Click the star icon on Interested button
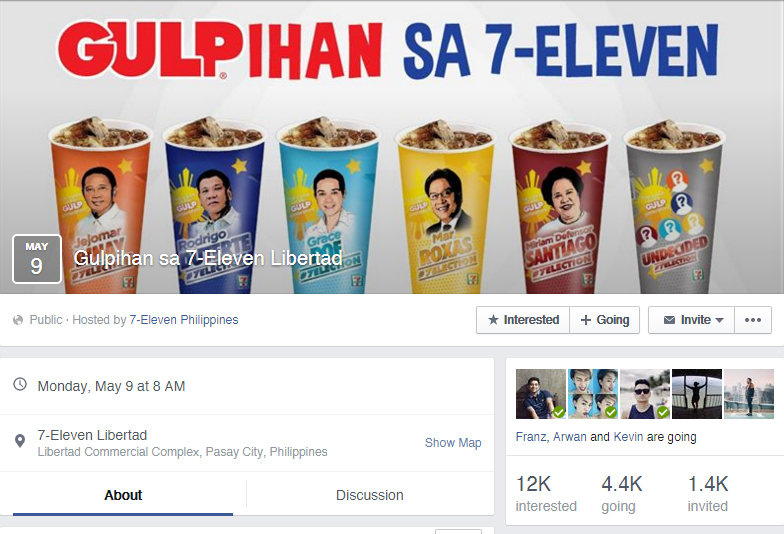 (493, 320)
